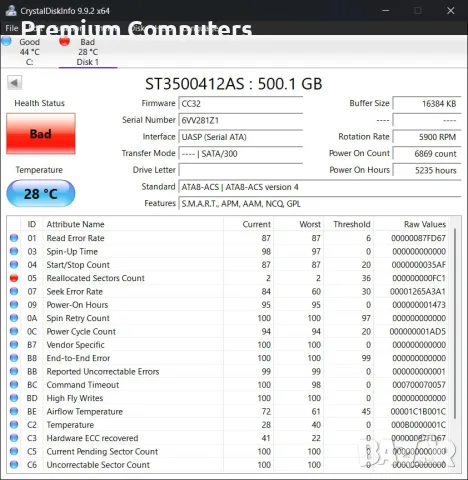The height and width of the screenshot is (480, 468).
Task: Click the blue status dot for Spin Retry Count
Action: pyautogui.click(x=14, y=318)
